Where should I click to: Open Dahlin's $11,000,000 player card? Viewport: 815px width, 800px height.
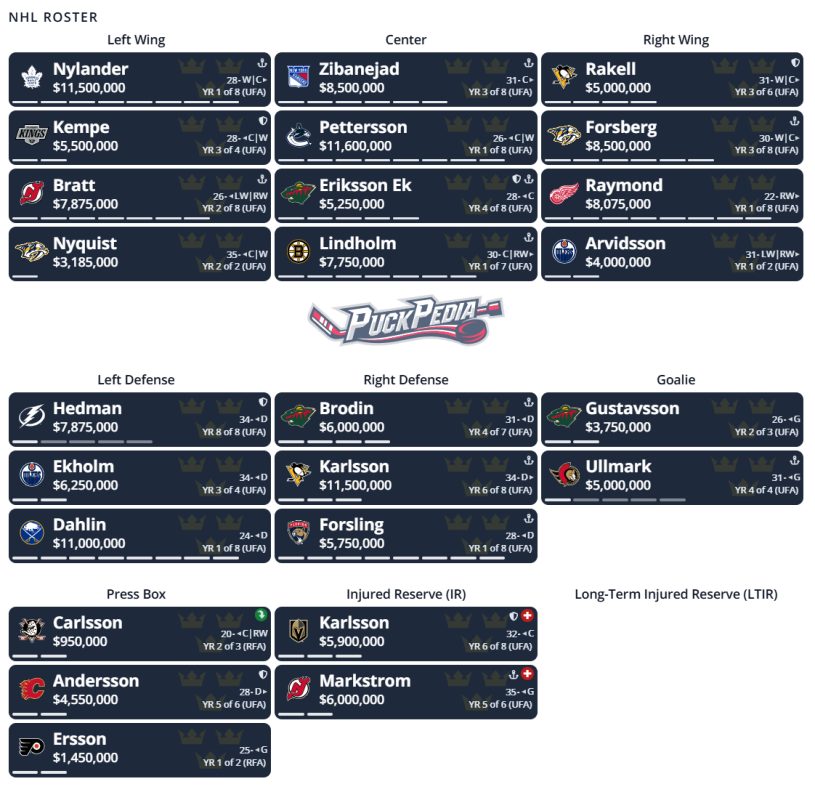point(140,536)
